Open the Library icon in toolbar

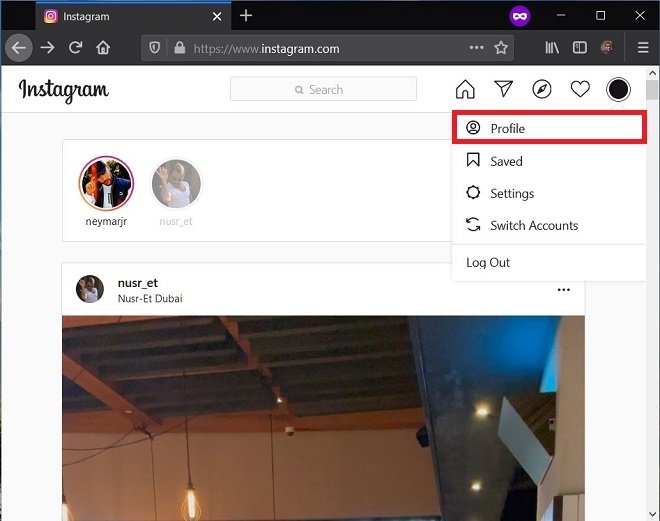(552, 48)
